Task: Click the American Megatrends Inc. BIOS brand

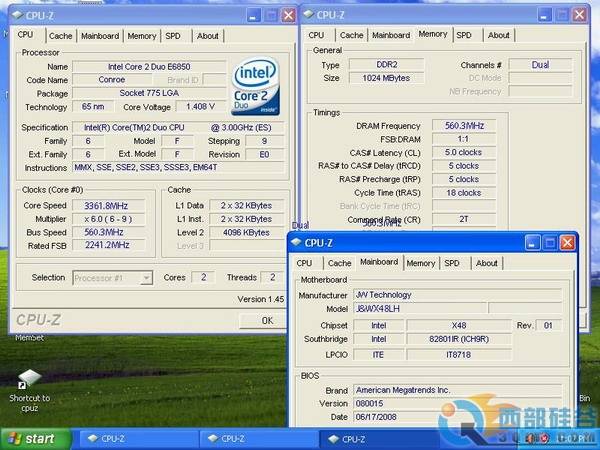Action: click(x=458, y=390)
